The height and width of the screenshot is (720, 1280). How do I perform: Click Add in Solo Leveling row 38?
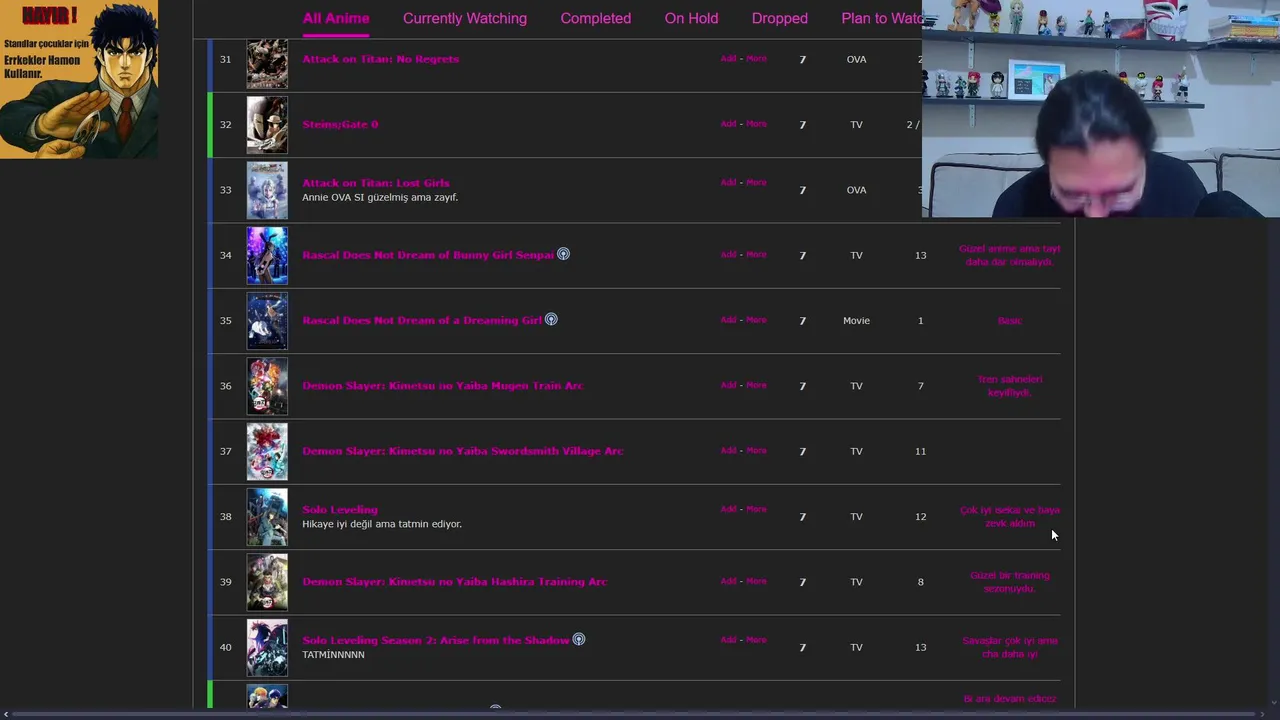[x=728, y=510]
